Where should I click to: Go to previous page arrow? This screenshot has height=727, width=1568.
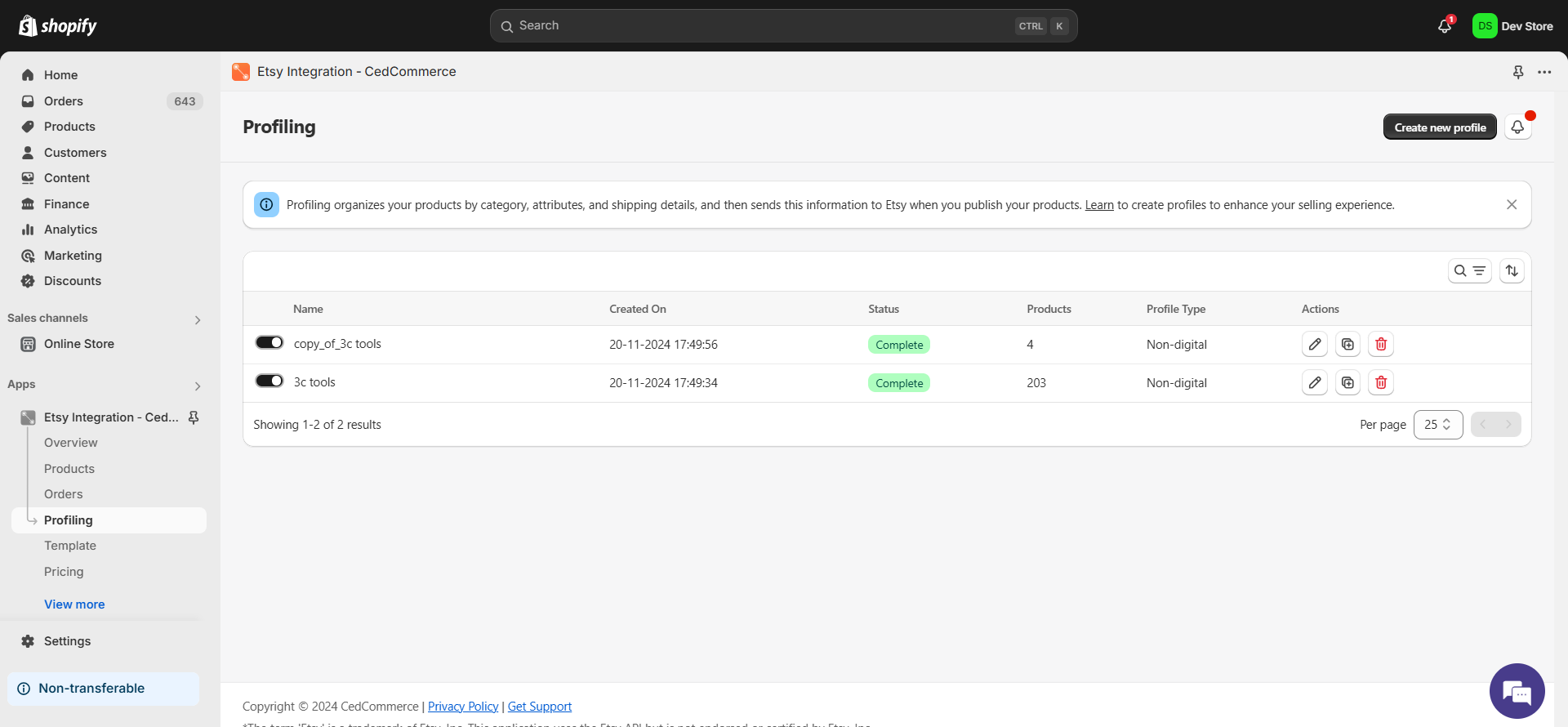pos(1483,425)
